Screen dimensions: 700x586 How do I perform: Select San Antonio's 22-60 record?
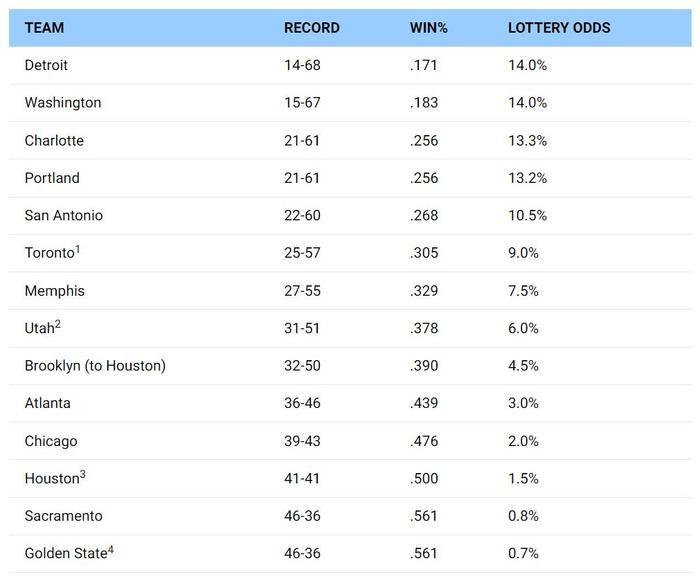pyautogui.click(x=302, y=216)
